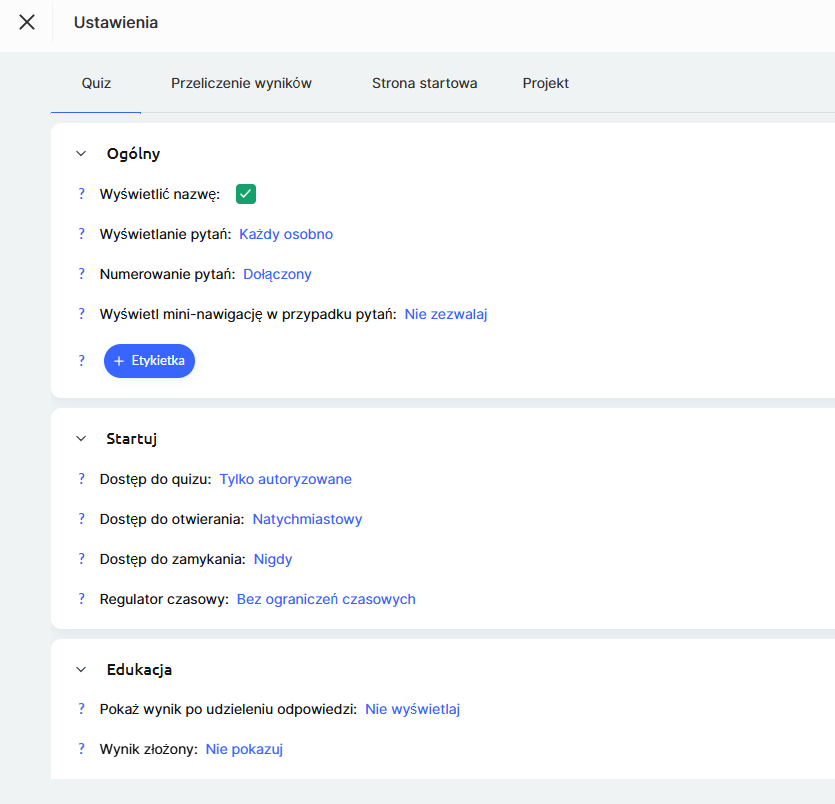The width and height of the screenshot is (835, 804).
Task: Add a label with the Etykietka button
Action: [149, 361]
